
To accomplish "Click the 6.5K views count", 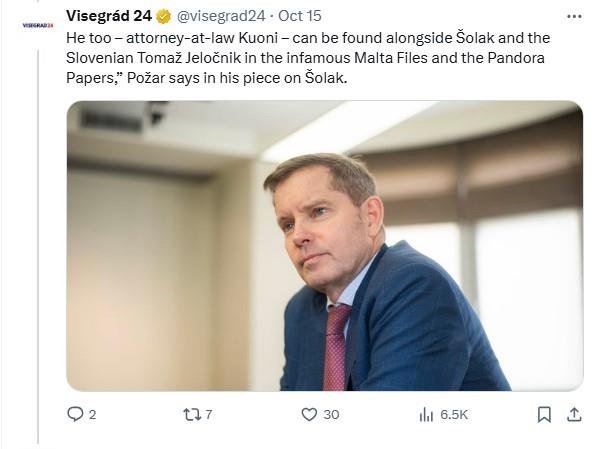I will click(x=454, y=415).
